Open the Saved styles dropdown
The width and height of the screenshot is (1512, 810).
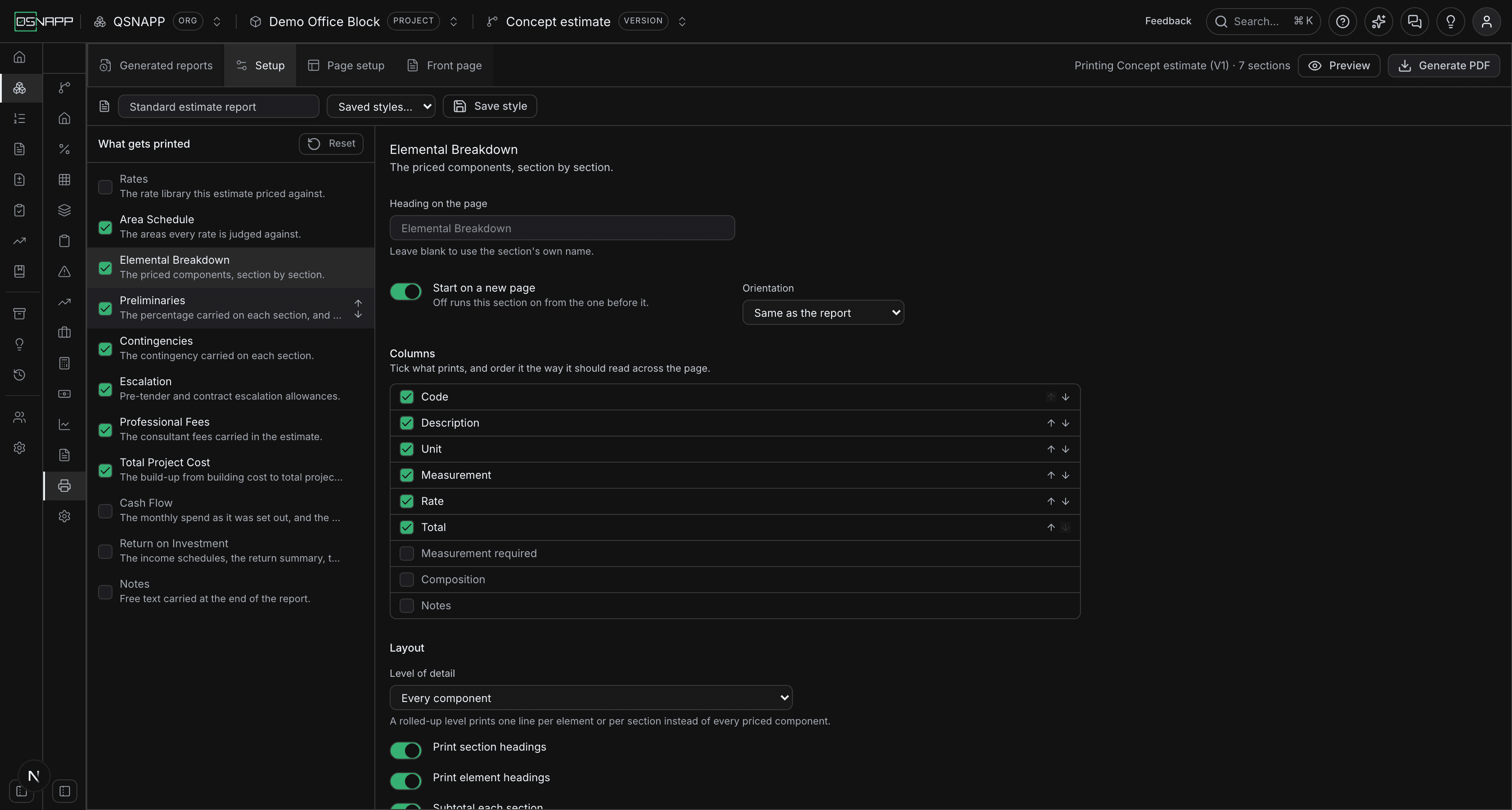point(381,107)
